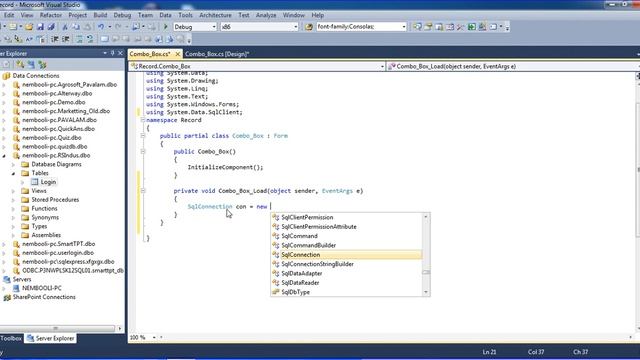Select SqlClientPermission in IntelliSense list

[x=307, y=218]
